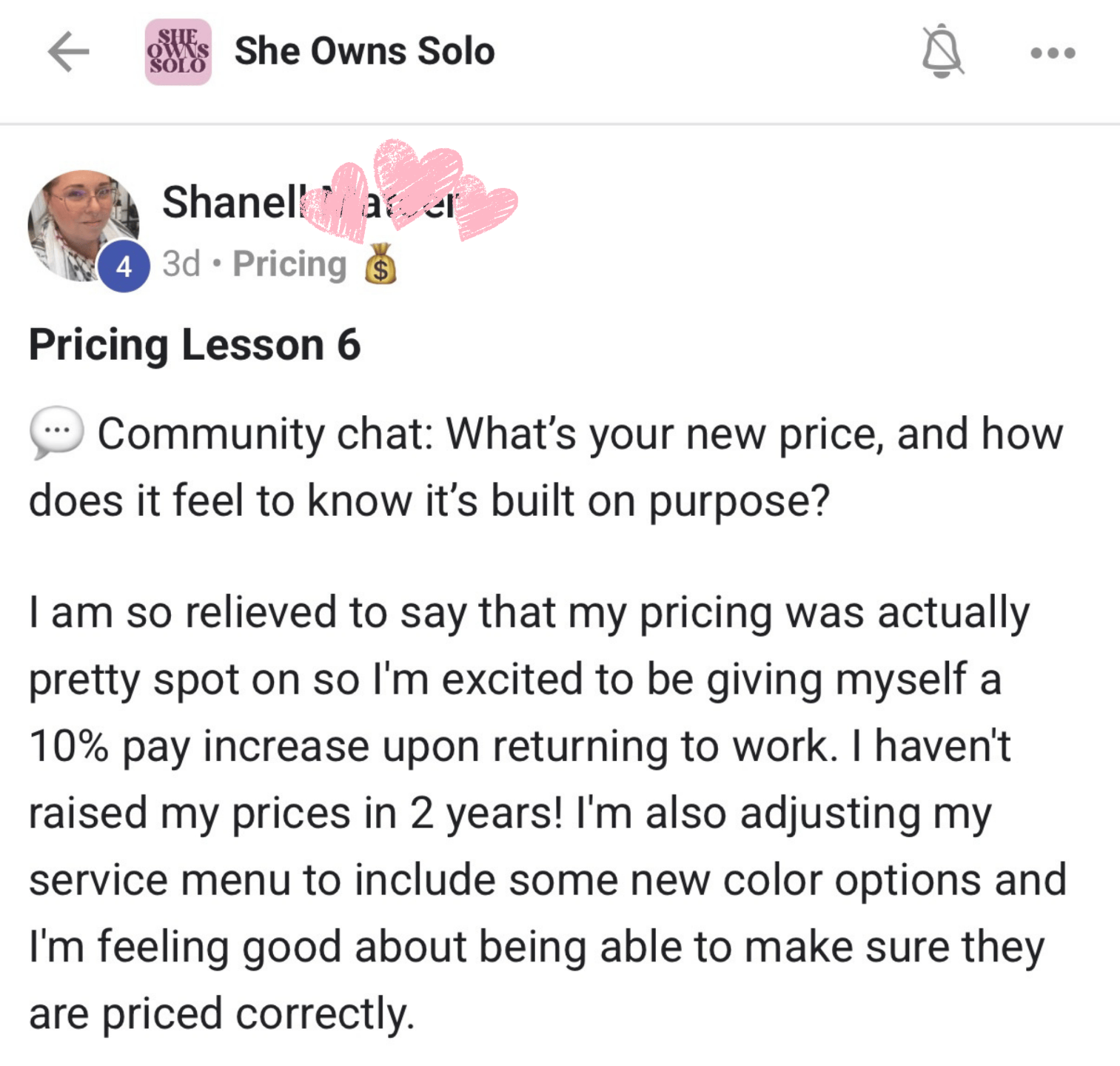Tap the money bag emoji

click(x=380, y=264)
